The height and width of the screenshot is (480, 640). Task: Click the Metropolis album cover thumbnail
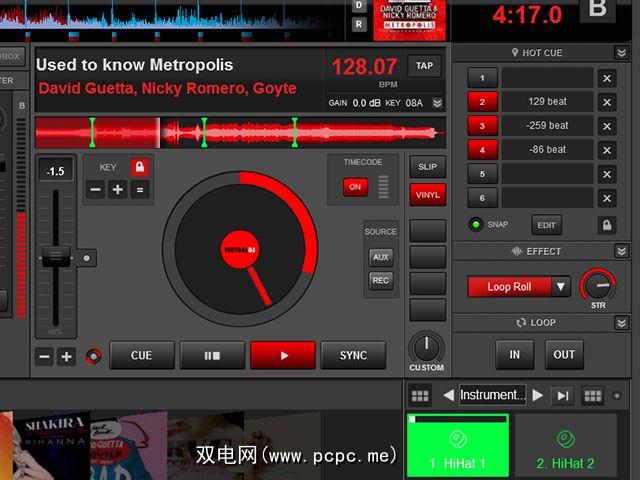point(409,20)
